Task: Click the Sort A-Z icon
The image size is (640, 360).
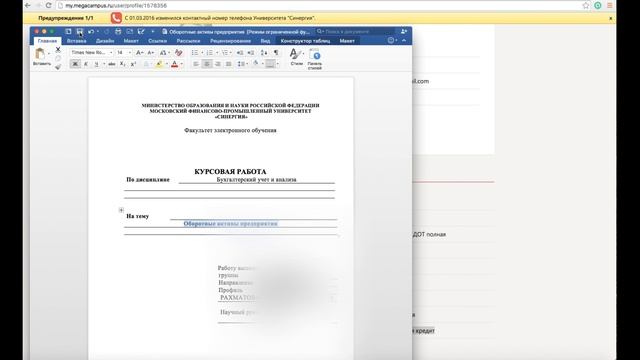Action: coord(264,53)
